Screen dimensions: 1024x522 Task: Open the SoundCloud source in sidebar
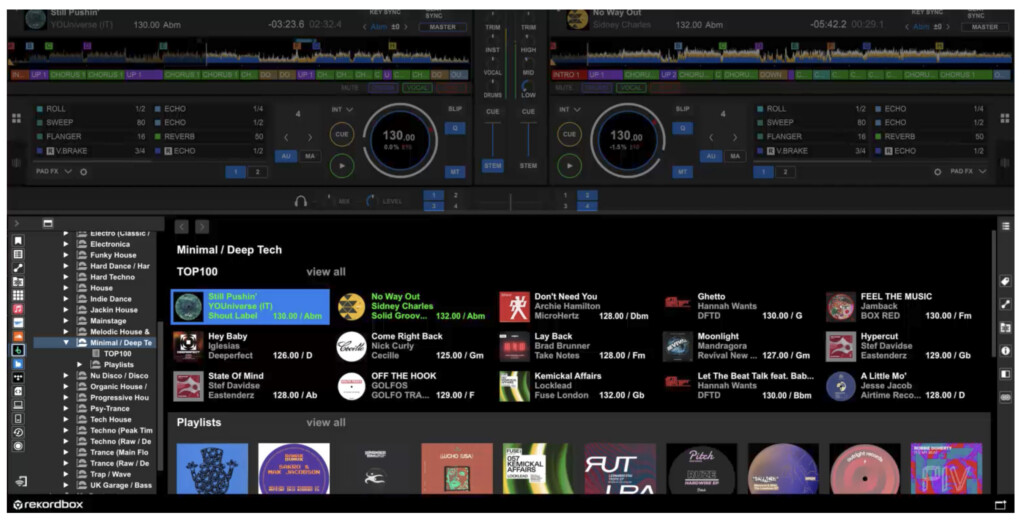coord(18,336)
